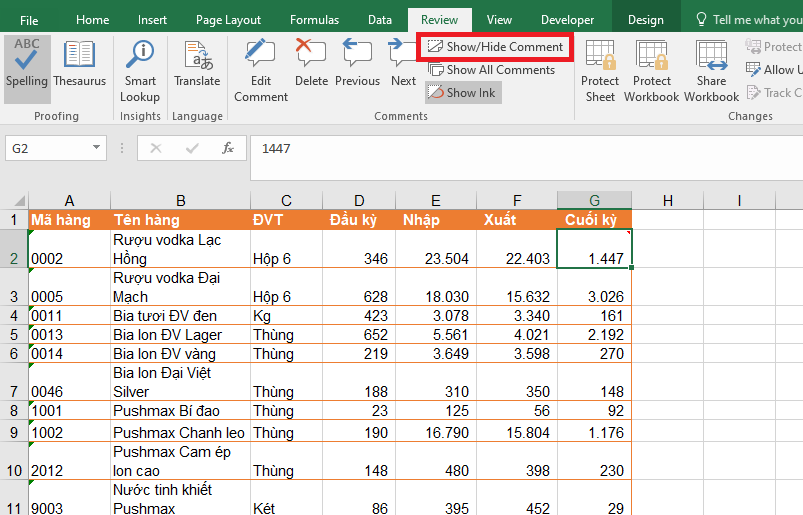Open the Protect Sheet option
The image size is (803, 515).
600,70
